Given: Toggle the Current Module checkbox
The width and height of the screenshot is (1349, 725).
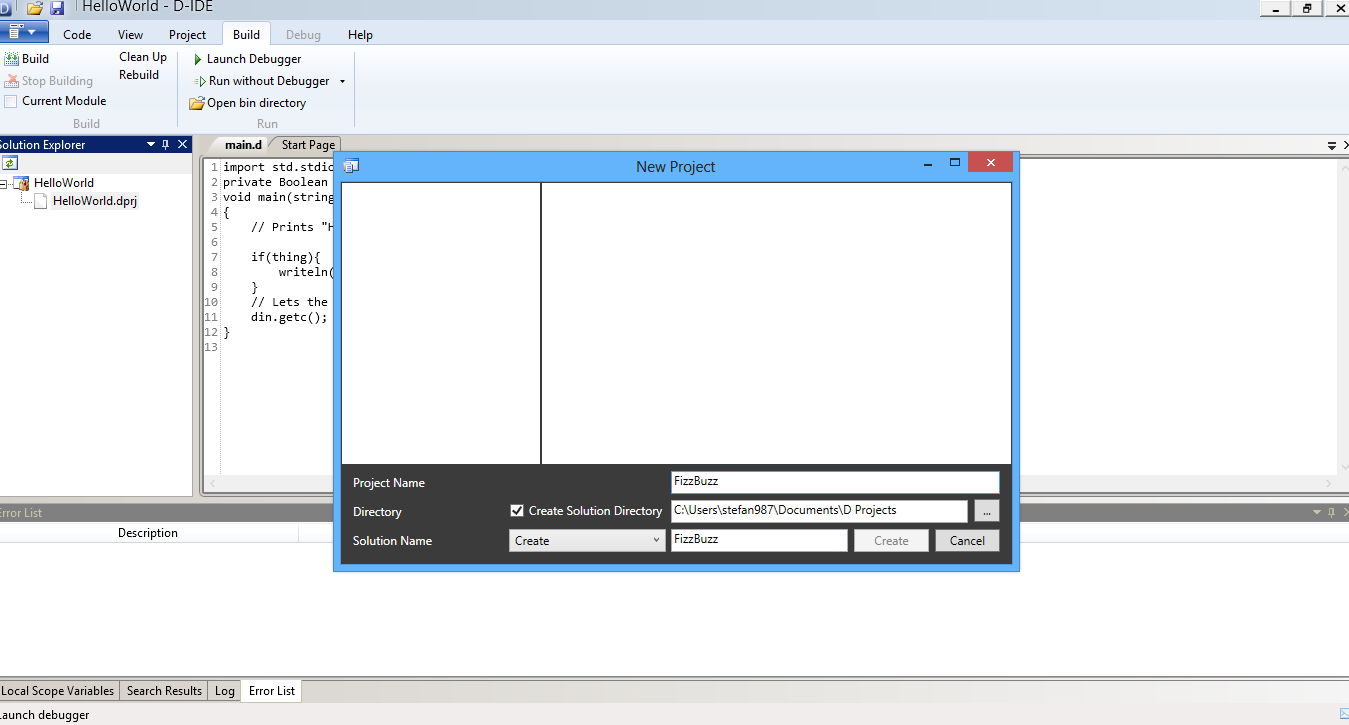Looking at the screenshot, I should click(x=11, y=101).
